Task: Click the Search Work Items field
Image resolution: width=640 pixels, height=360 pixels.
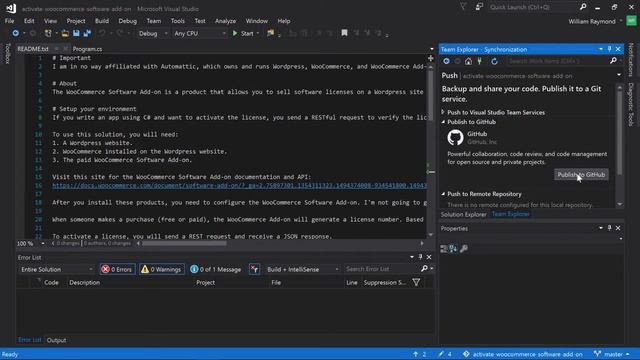Action: (558, 61)
